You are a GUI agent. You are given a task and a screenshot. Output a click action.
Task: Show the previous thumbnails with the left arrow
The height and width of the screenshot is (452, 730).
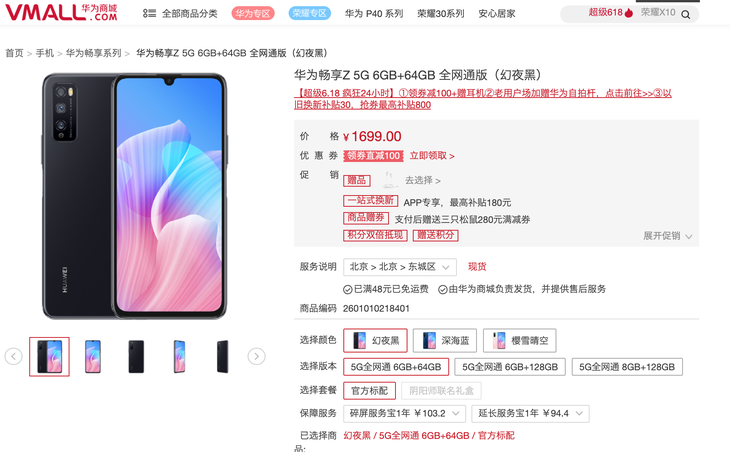pyautogui.click(x=14, y=357)
